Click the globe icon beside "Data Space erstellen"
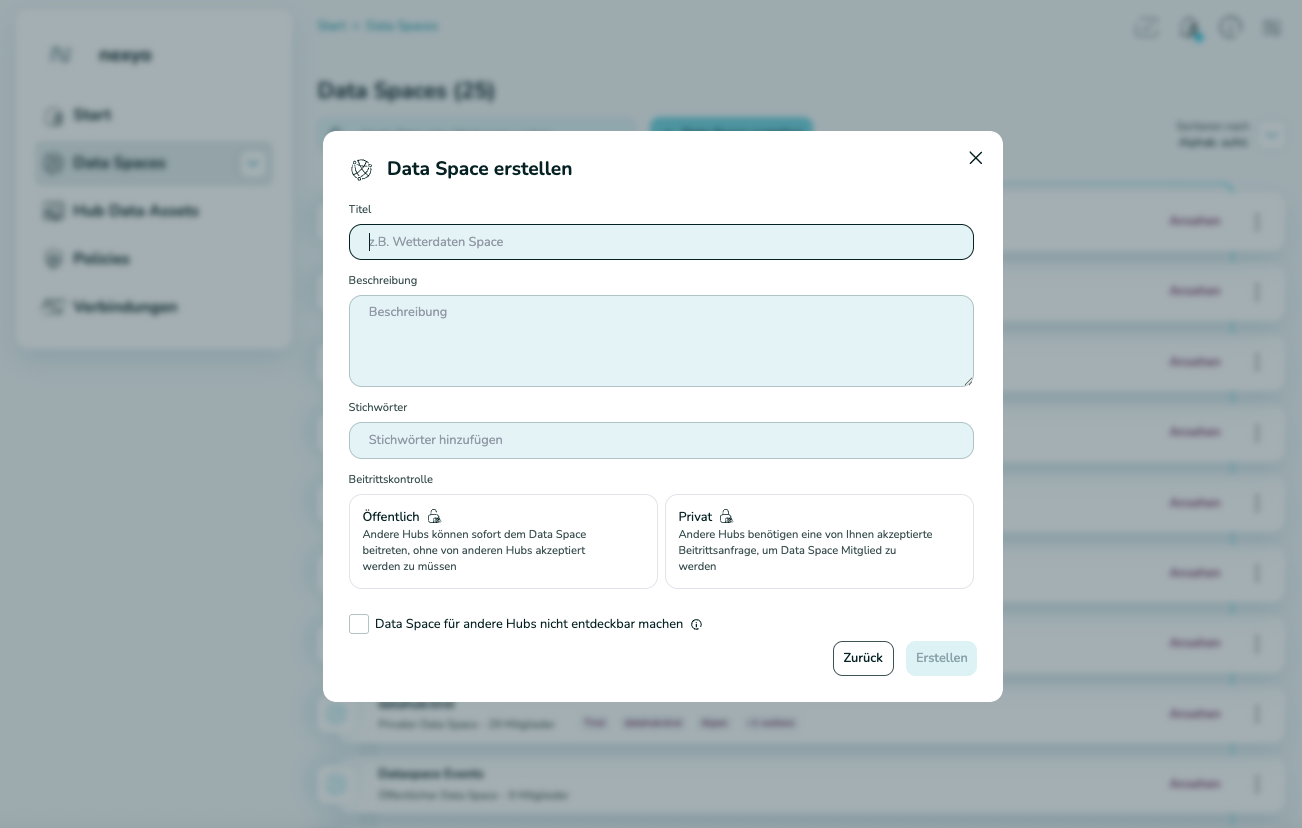 tap(361, 170)
